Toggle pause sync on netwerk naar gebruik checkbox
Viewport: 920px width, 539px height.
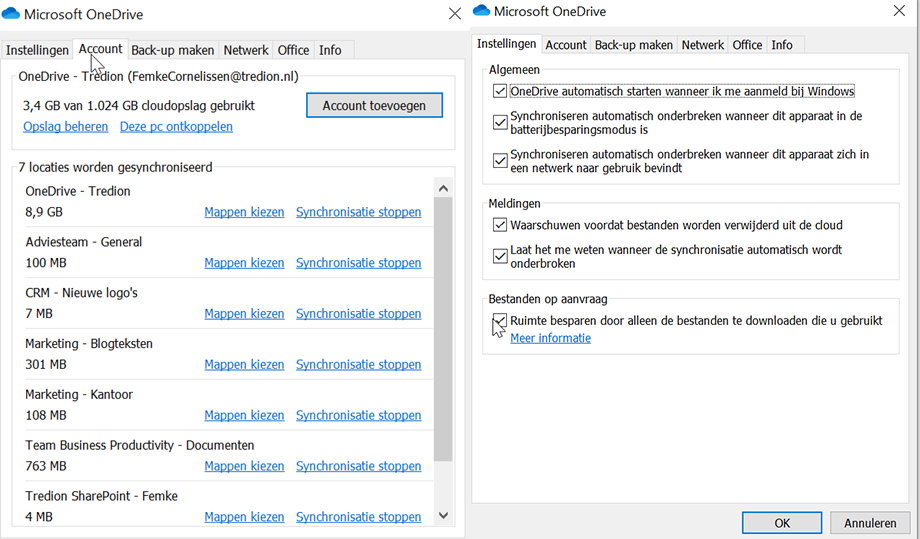point(500,161)
